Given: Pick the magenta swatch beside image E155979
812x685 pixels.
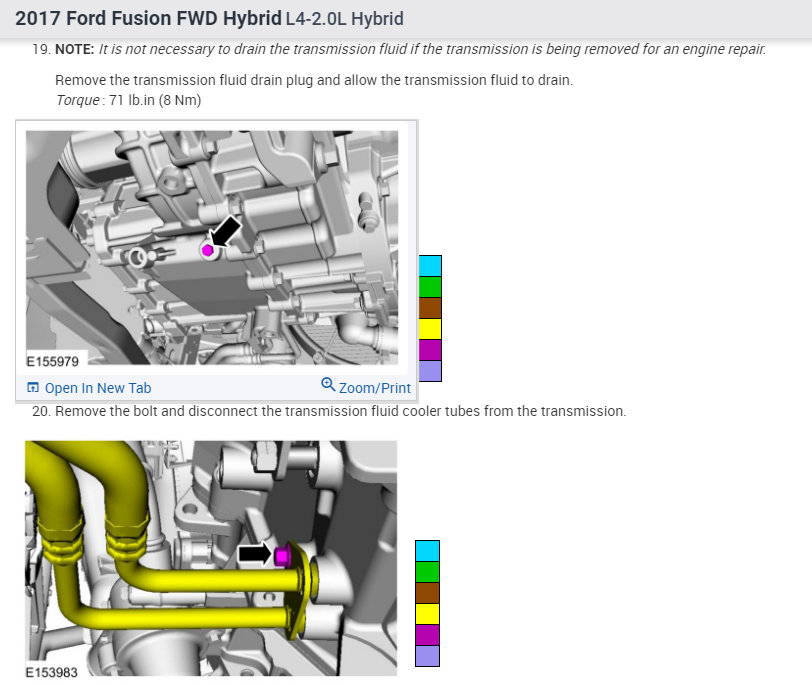Looking at the screenshot, I should (430, 350).
